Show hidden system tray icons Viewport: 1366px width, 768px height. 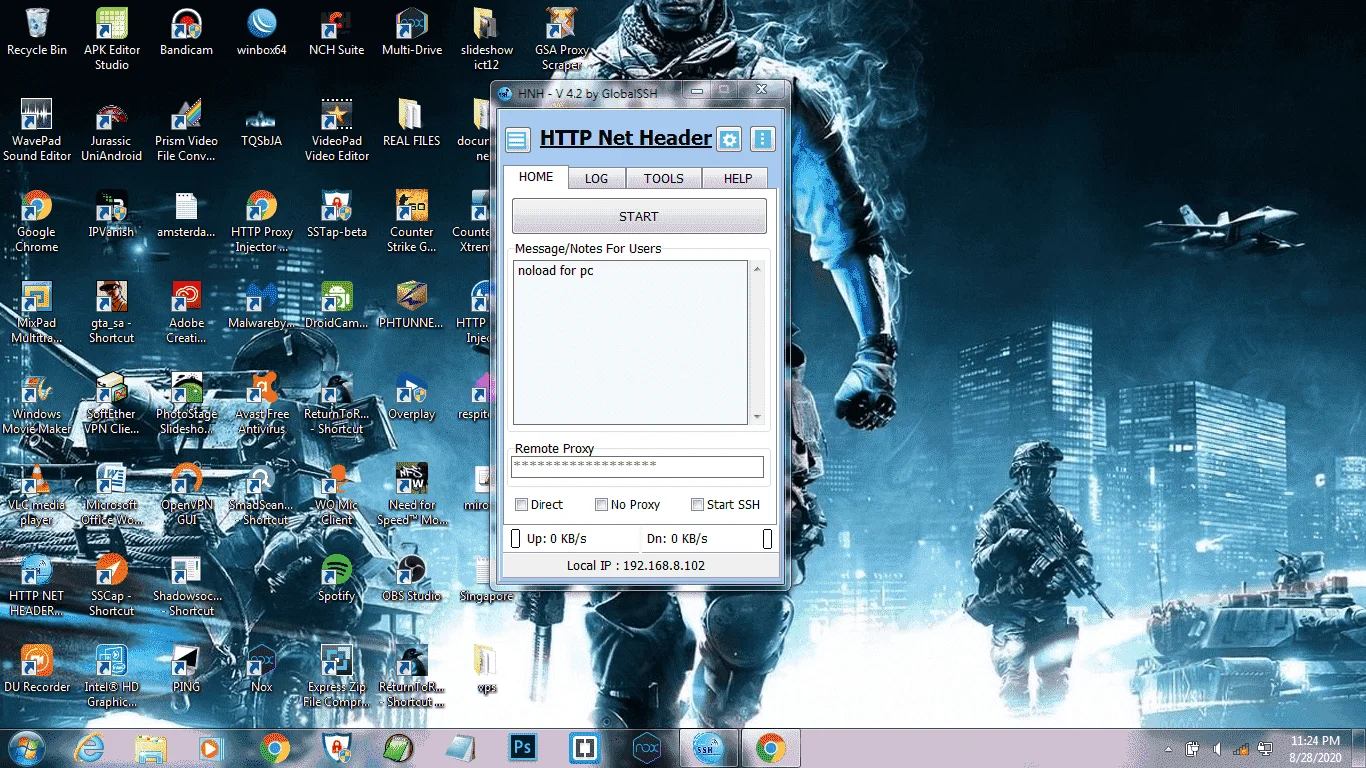coord(1169,749)
